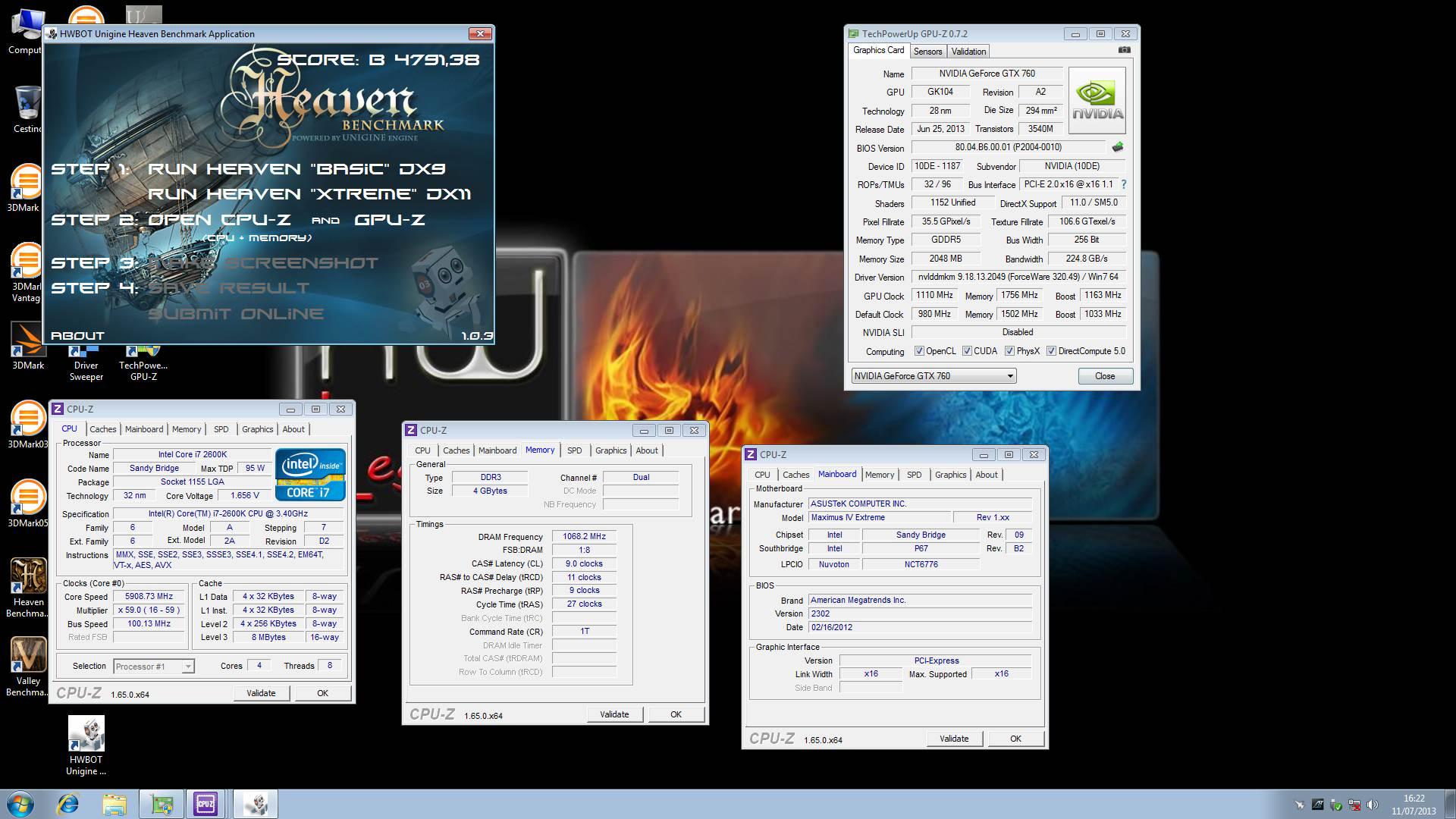Click the GPU-Z link in HWBOT step 2

pyautogui.click(x=389, y=220)
